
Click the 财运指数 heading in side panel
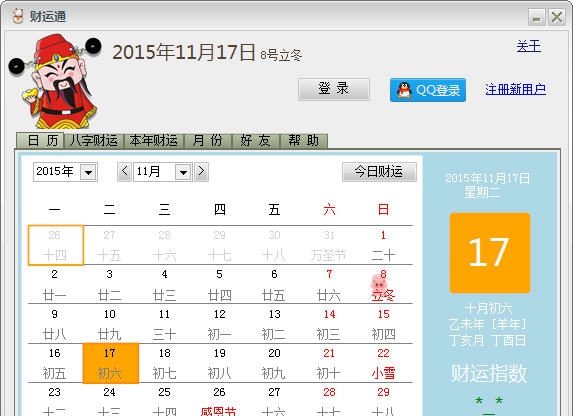click(x=489, y=373)
